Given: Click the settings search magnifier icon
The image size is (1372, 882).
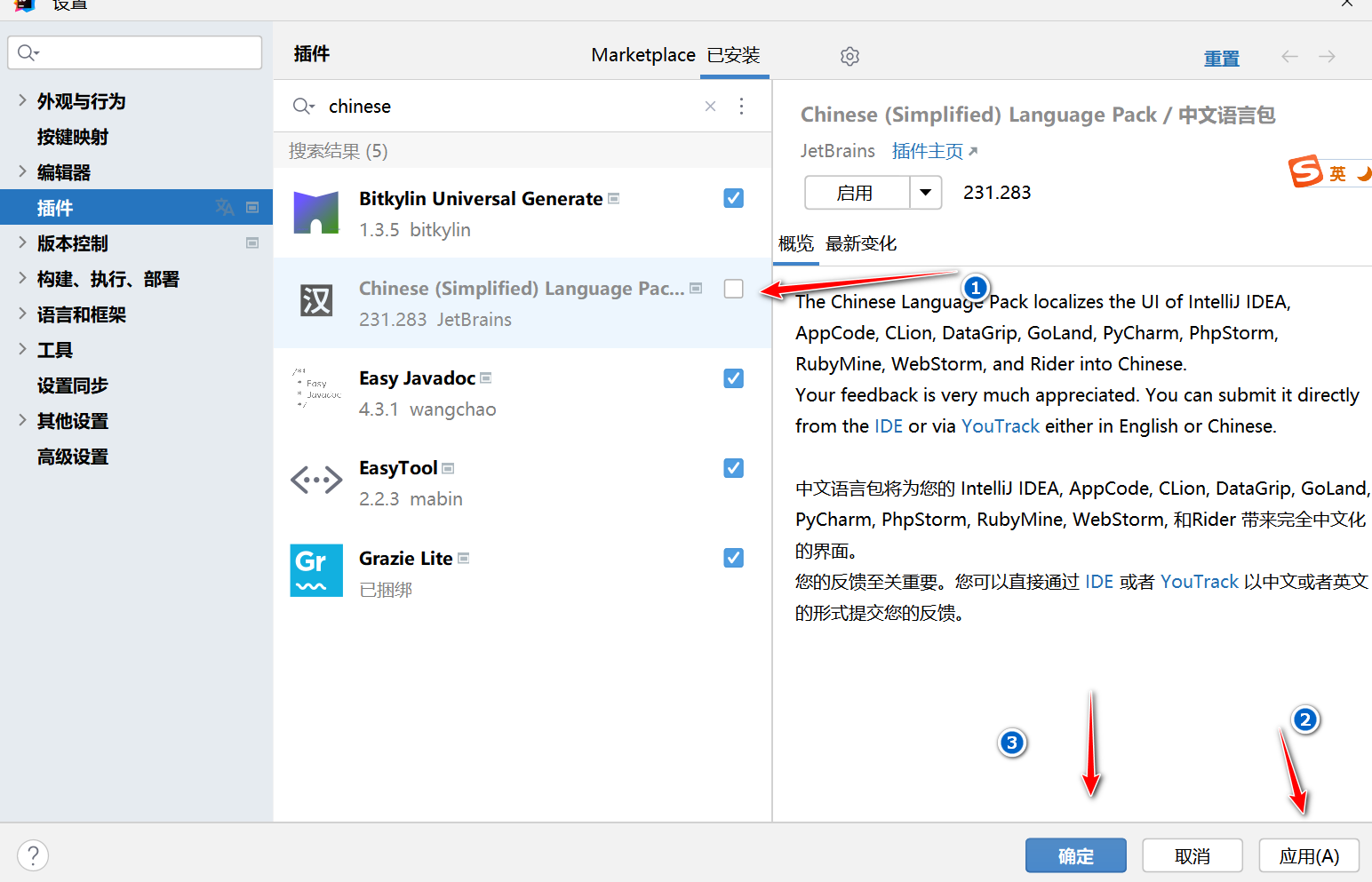Looking at the screenshot, I should click(x=28, y=52).
